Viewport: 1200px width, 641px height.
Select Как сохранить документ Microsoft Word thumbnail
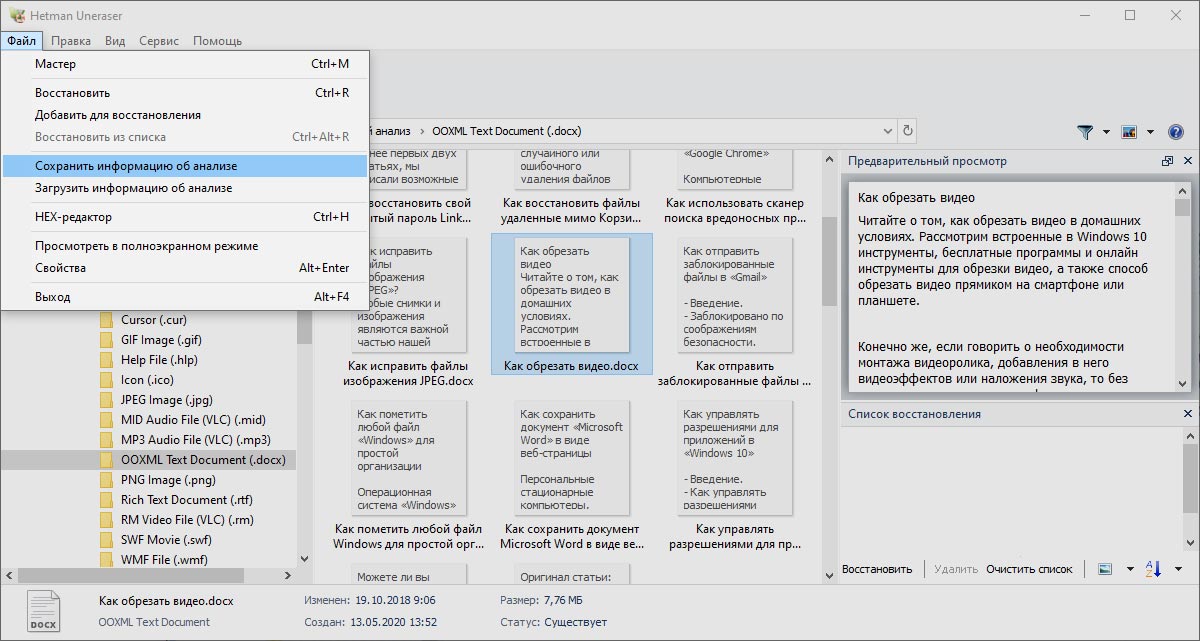(x=571, y=475)
